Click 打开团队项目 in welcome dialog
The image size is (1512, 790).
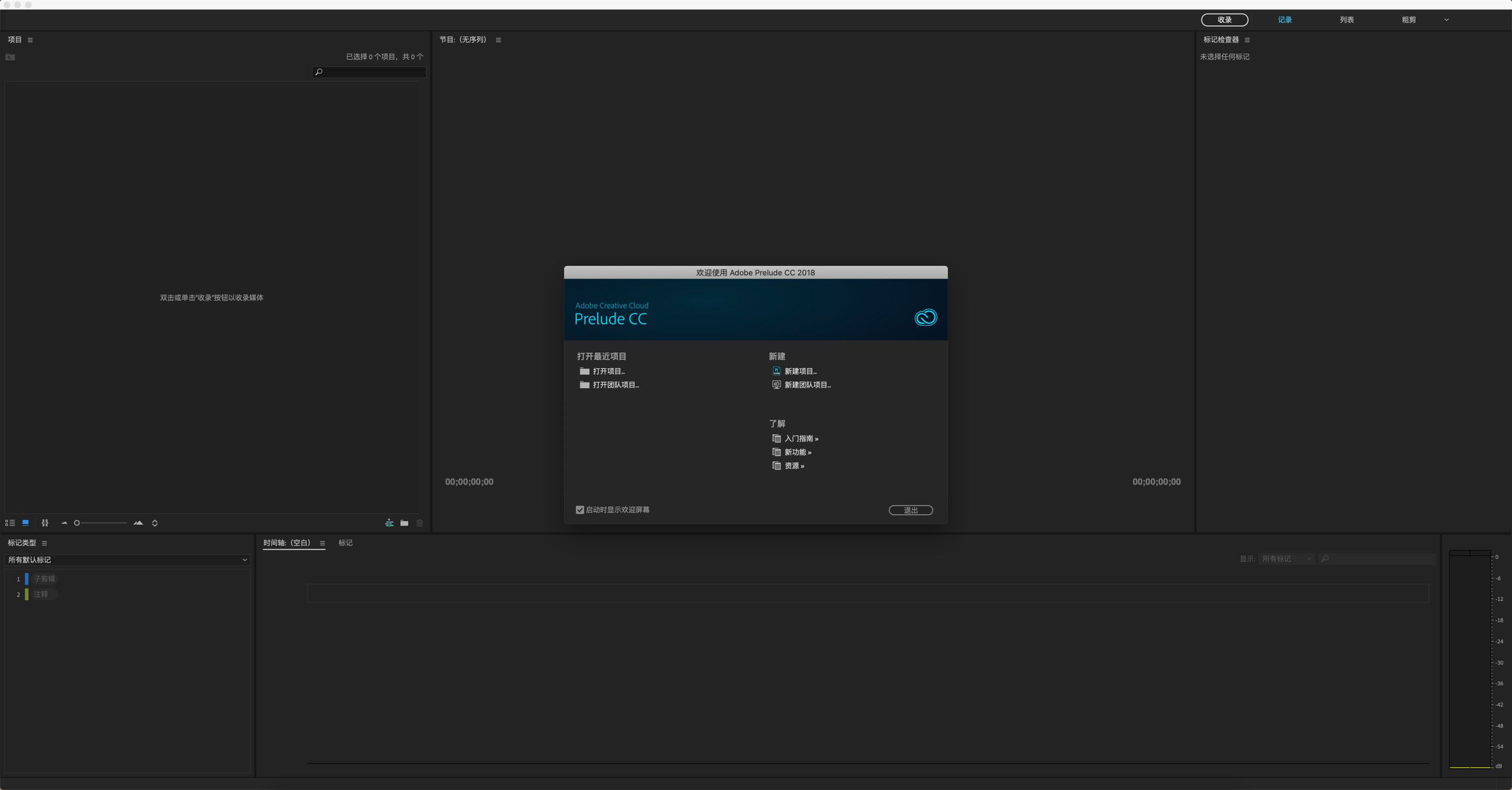pyautogui.click(x=610, y=385)
